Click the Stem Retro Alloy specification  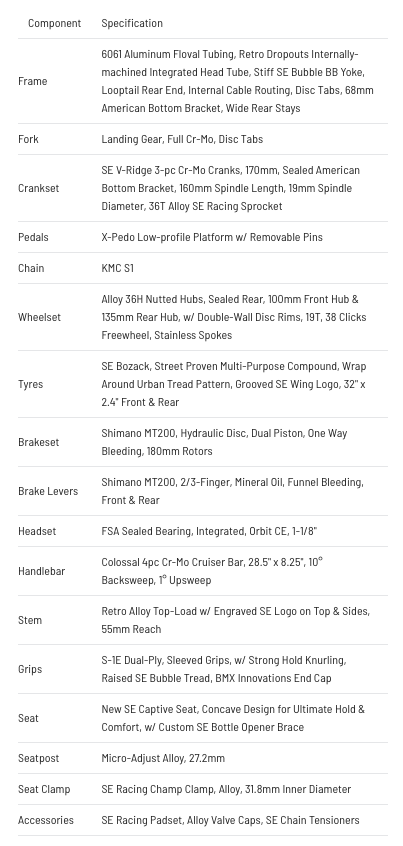click(x=236, y=620)
